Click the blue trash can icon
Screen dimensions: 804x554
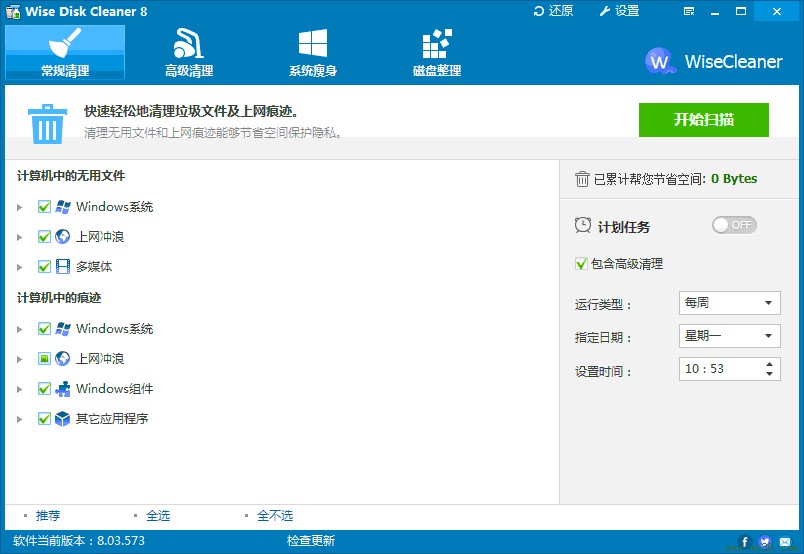[47, 124]
